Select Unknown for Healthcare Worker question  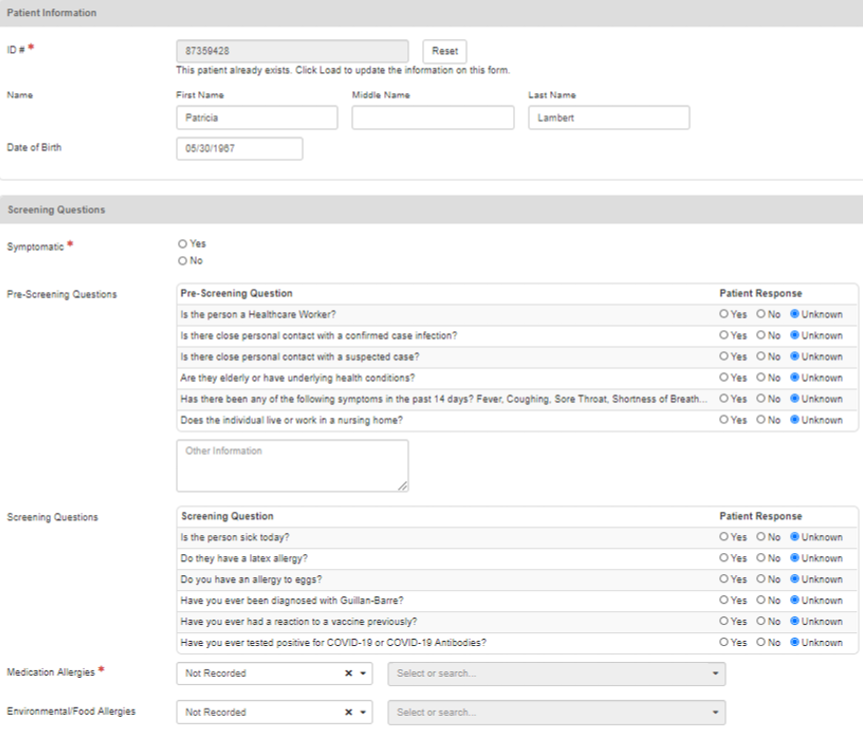[795, 314]
